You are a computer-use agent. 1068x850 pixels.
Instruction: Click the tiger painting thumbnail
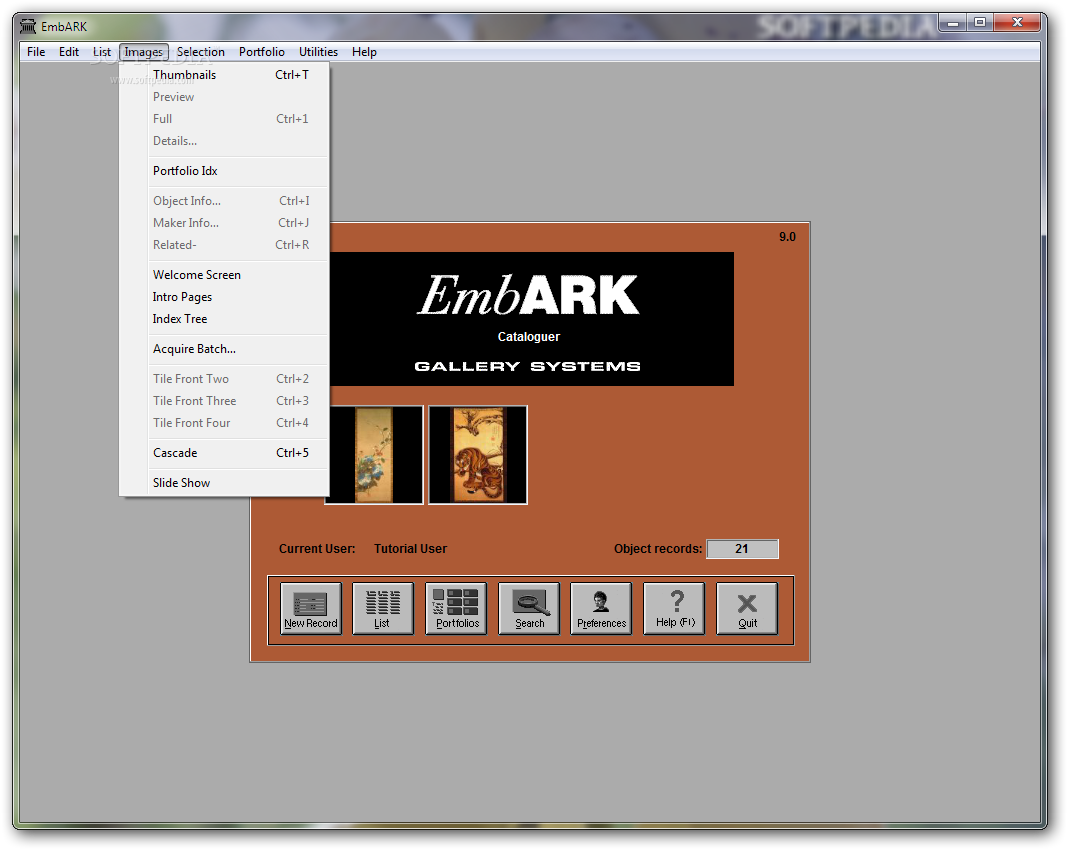click(x=478, y=455)
